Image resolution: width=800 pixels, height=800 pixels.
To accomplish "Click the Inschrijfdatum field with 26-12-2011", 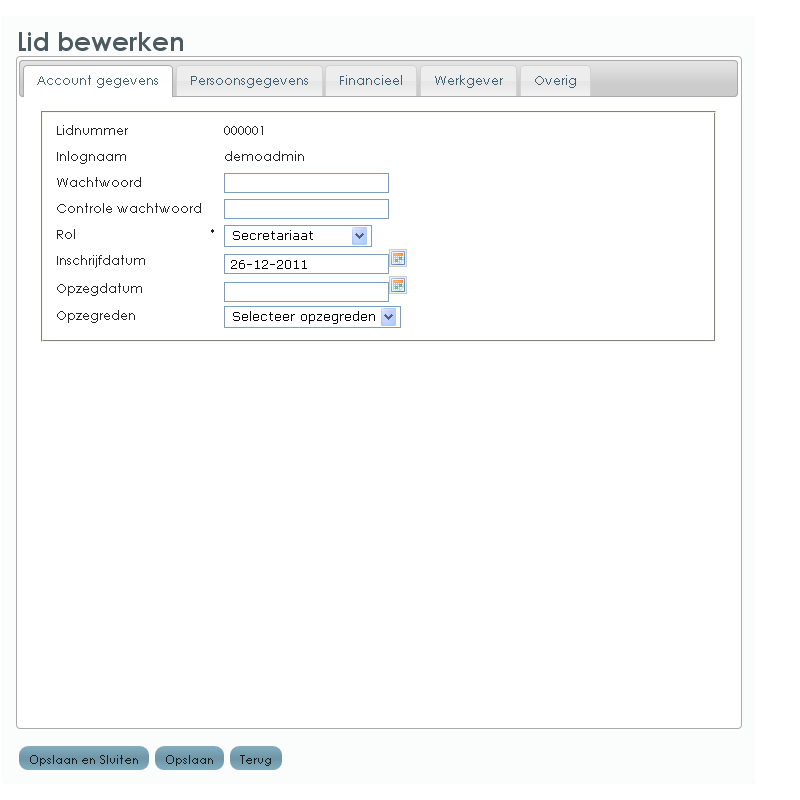I will coord(306,264).
